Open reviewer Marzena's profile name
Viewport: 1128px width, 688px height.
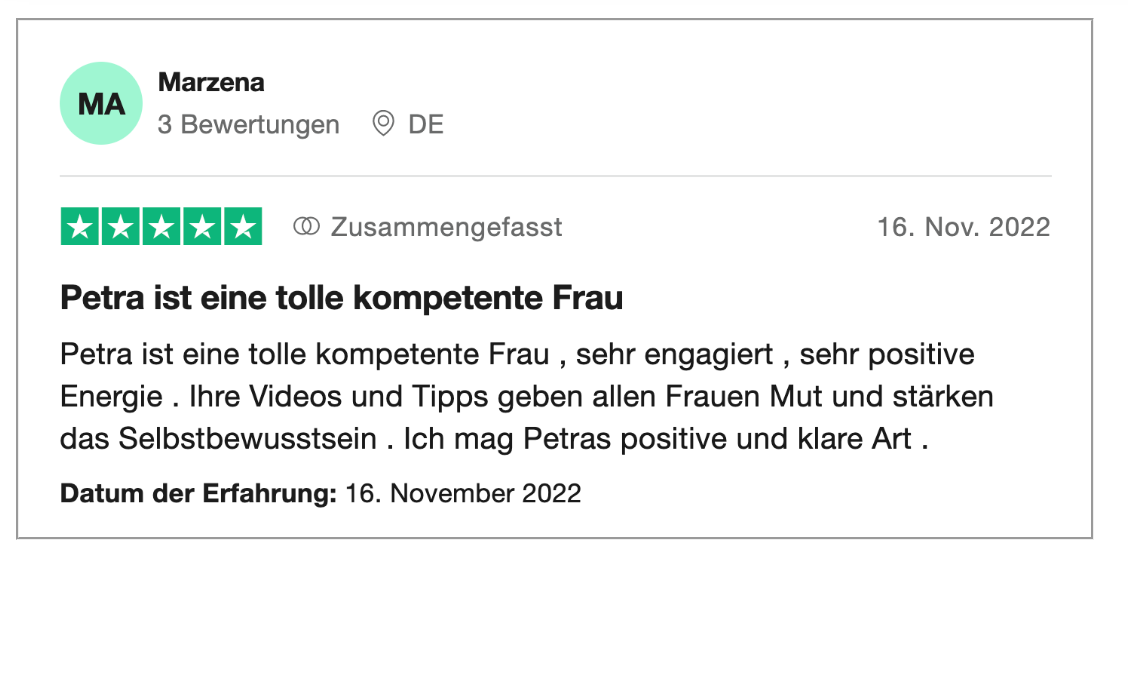(211, 83)
